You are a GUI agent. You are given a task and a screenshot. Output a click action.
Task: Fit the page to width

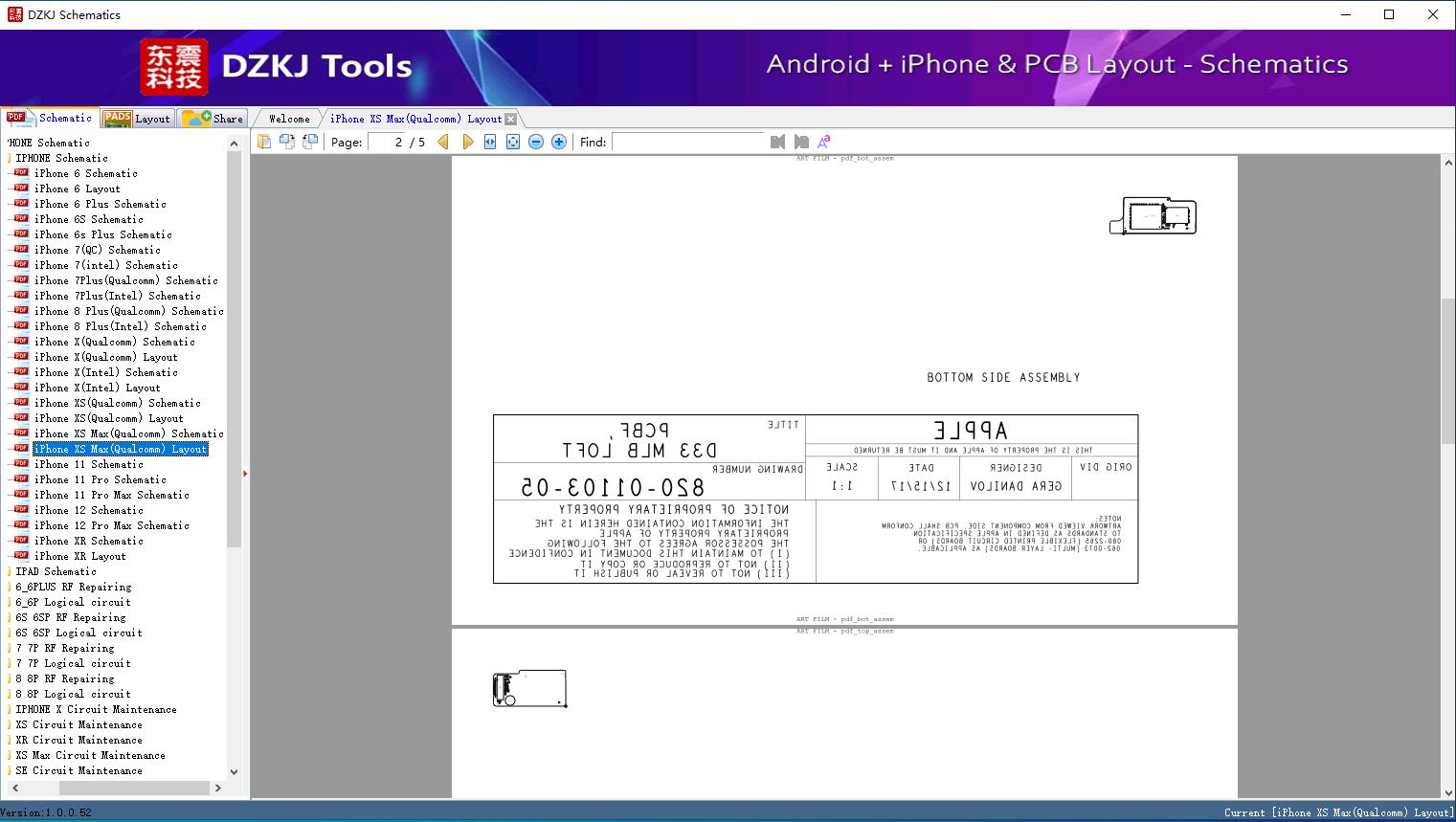coord(490,142)
